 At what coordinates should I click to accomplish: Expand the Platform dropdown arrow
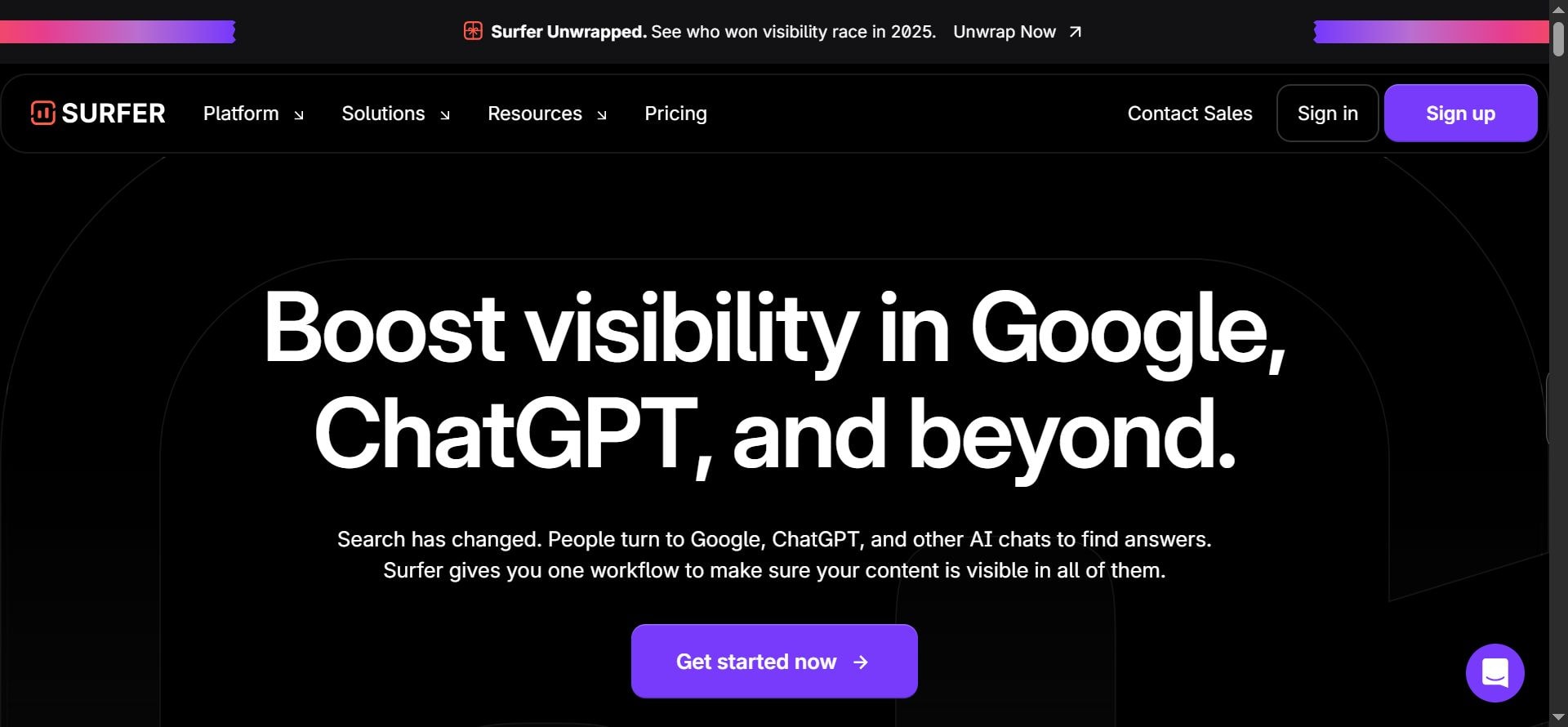[x=299, y=115]
